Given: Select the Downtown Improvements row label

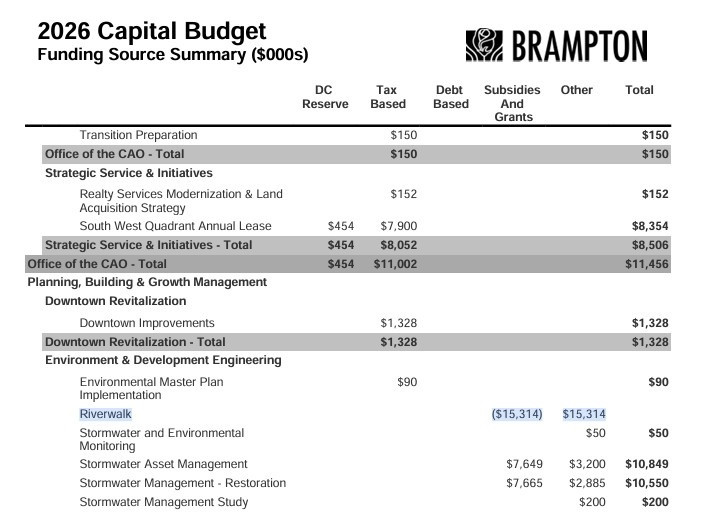Looking at the screenshot, I should 147,323.
